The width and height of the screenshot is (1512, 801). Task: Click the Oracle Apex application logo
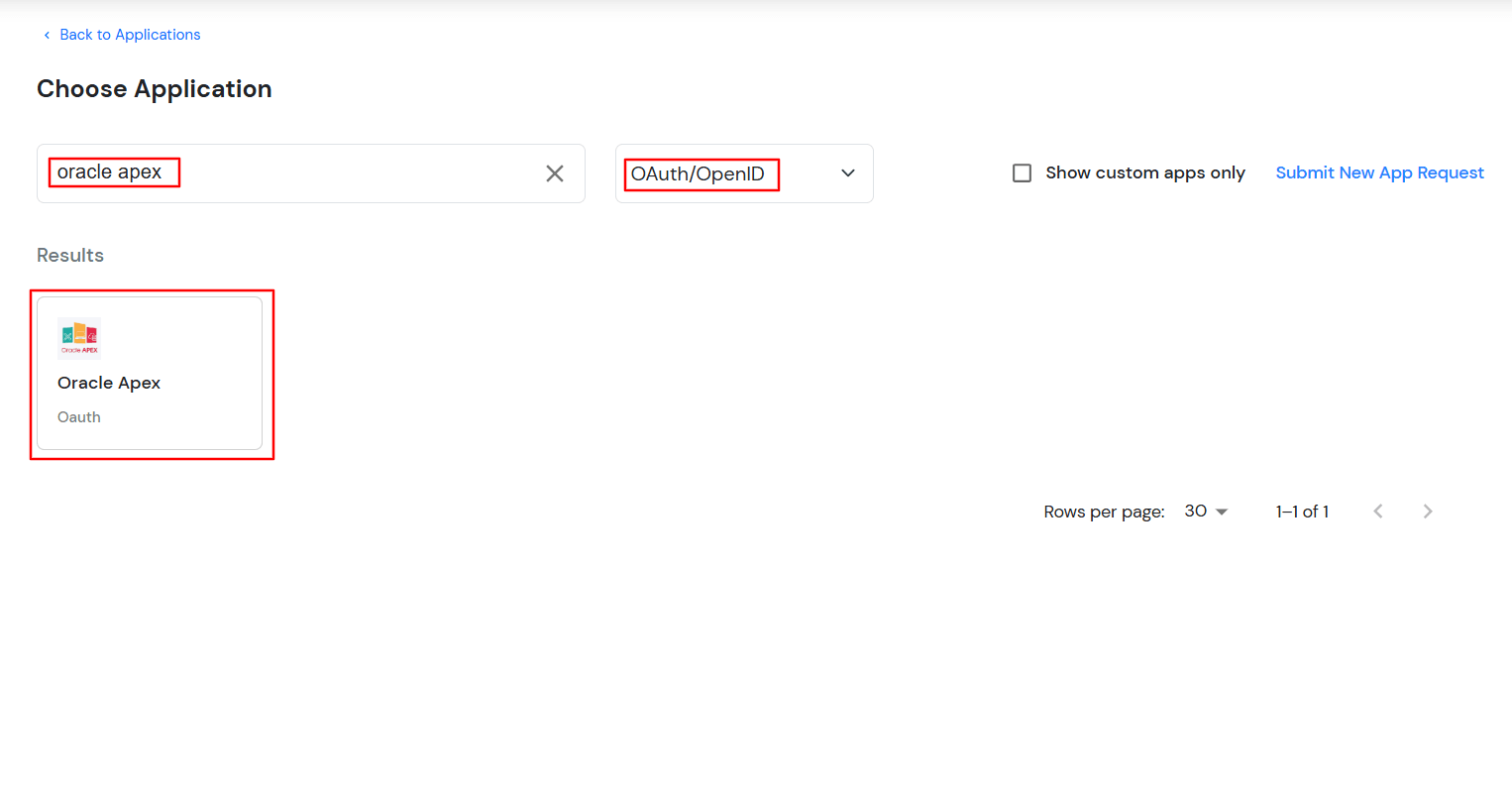coord(79,337)
